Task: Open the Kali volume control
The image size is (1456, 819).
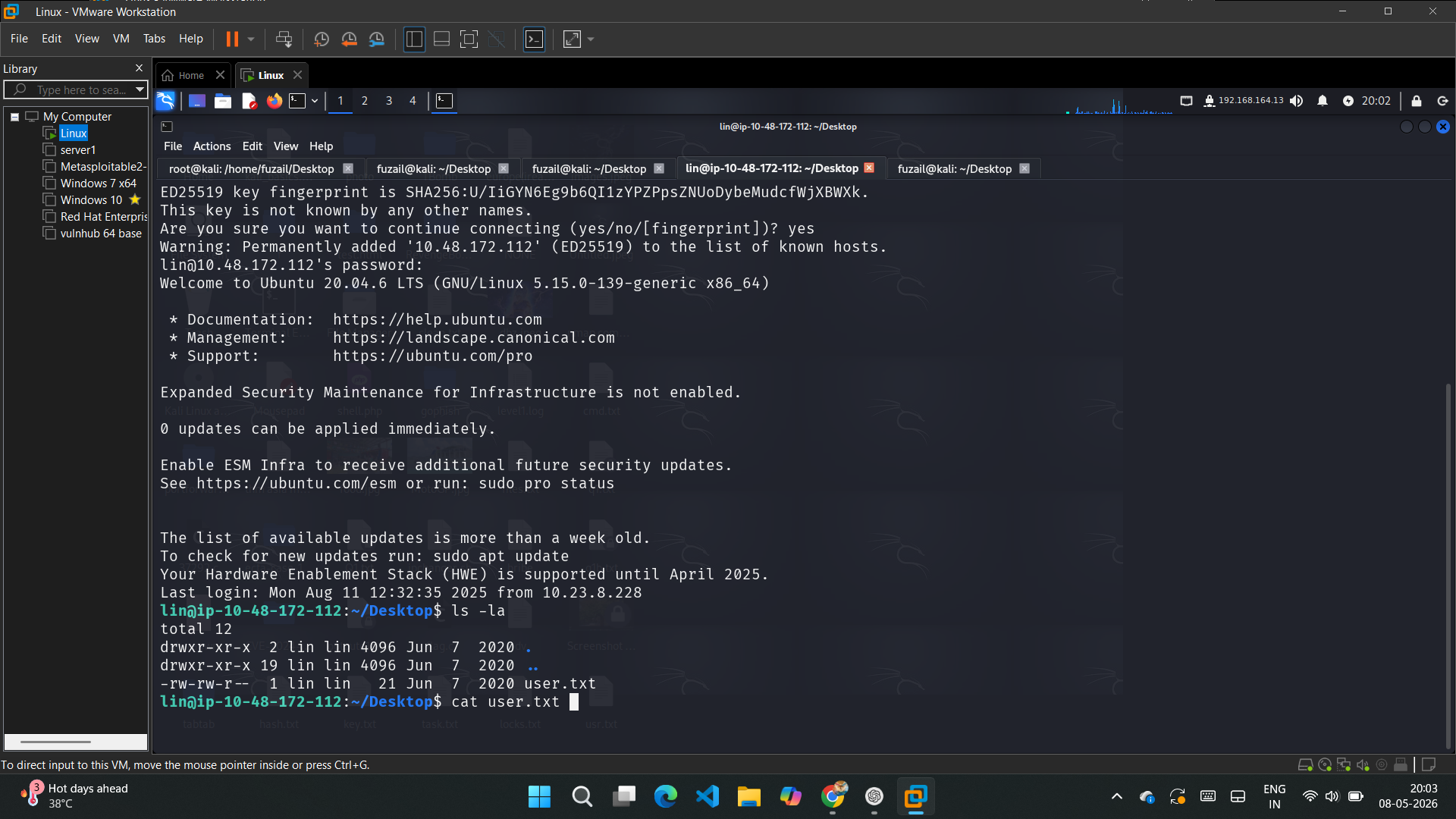Action: 1297,101
